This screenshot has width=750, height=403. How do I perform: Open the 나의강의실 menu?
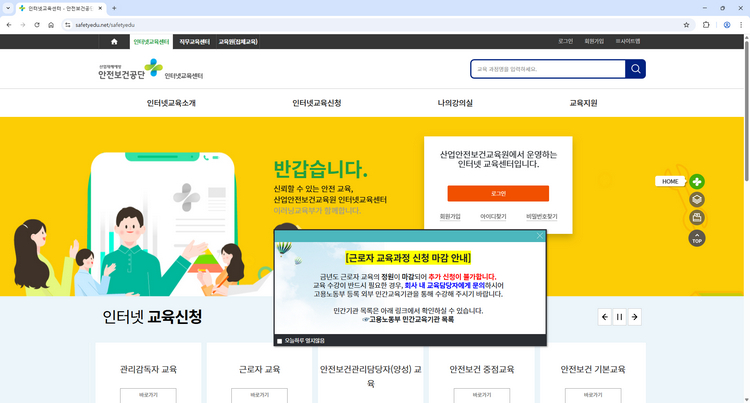coord(455,103)
